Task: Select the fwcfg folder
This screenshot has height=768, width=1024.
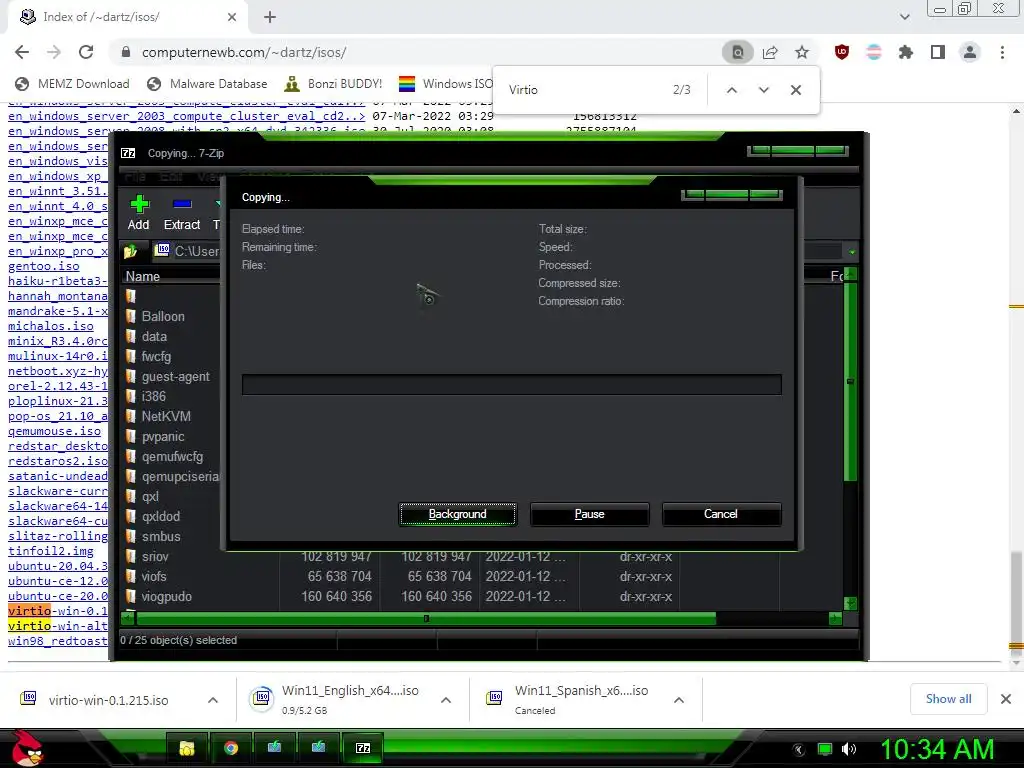Action: coord(156,357)
